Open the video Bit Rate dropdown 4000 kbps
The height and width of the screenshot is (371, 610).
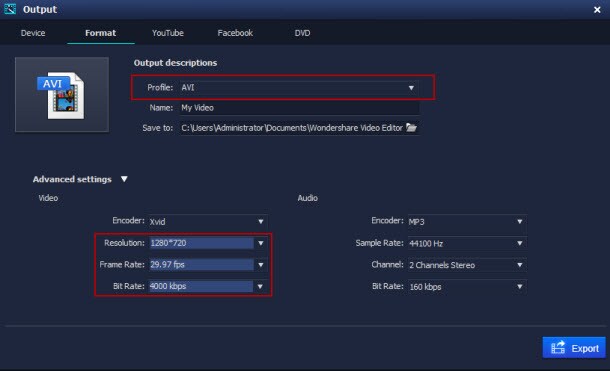pyautogui.click(x=208, y=286)
